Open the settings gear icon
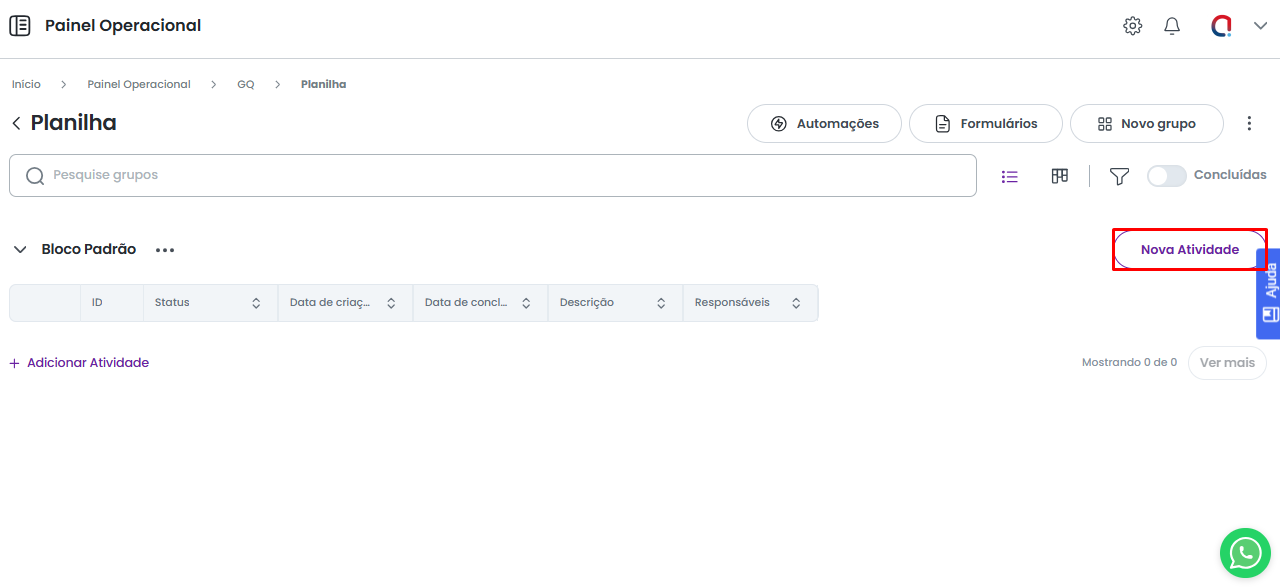The height and width of the screenshot is (587, 1280). [x=1132, y=26]
